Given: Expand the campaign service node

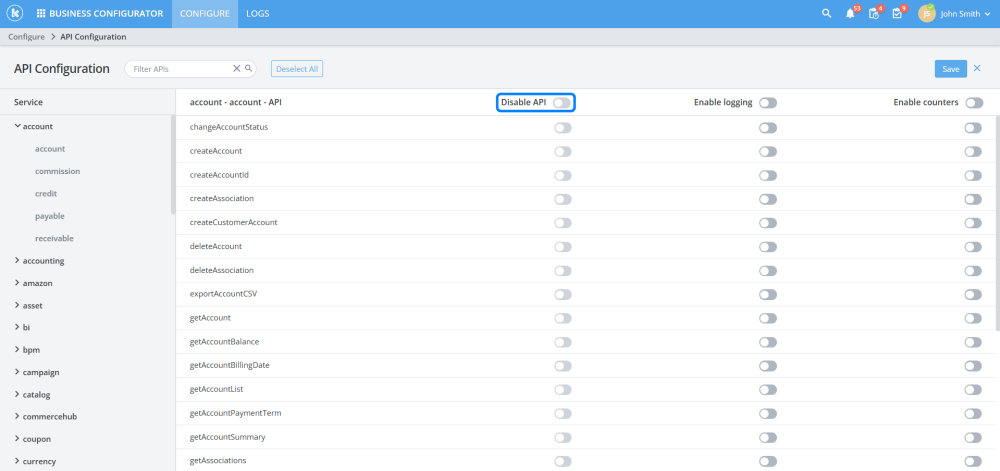Looking at the screenshot, I should click(17, 372).
